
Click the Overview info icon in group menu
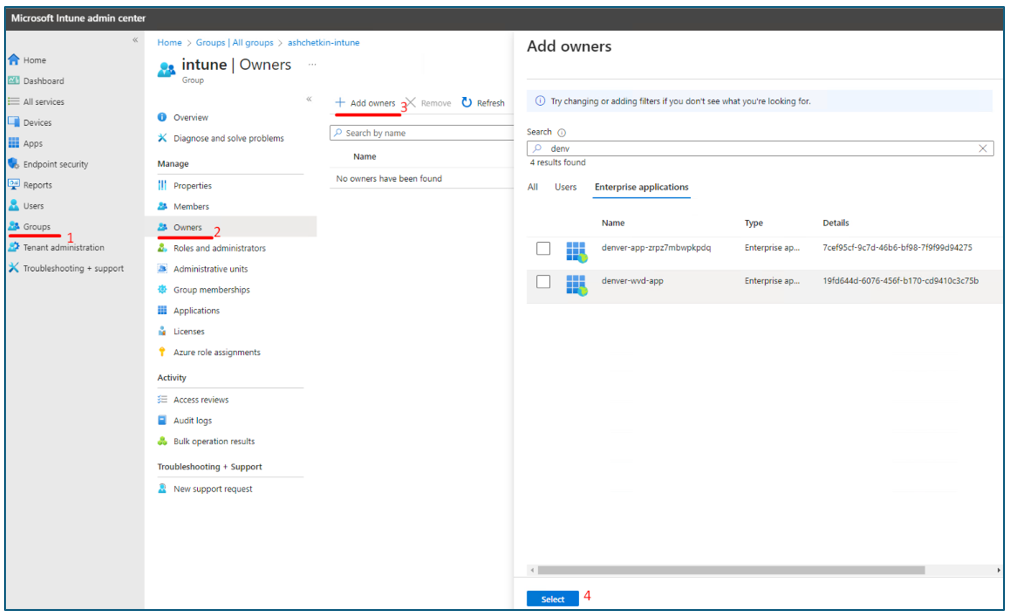(162, 117)
